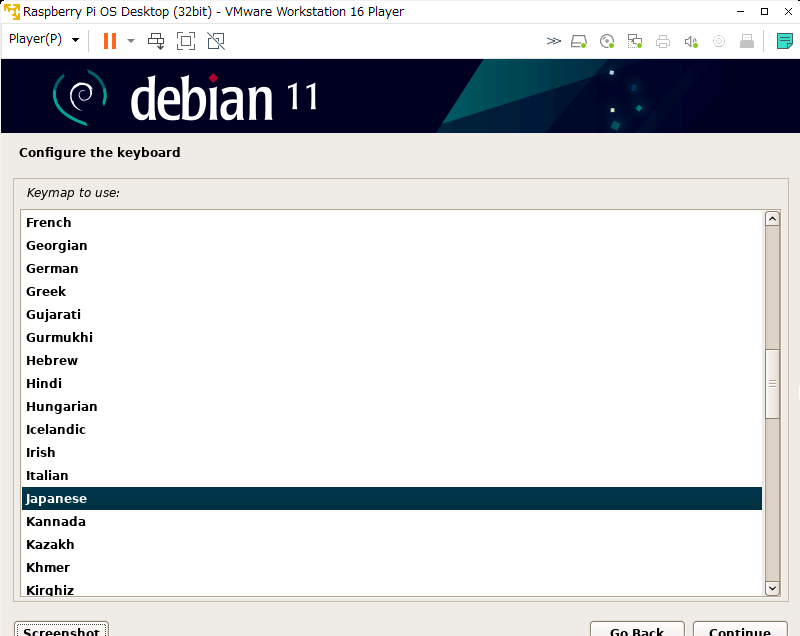Screen dimensions: 800x636
Task: Select the Georgian keymap
Action: click(392, 245)
